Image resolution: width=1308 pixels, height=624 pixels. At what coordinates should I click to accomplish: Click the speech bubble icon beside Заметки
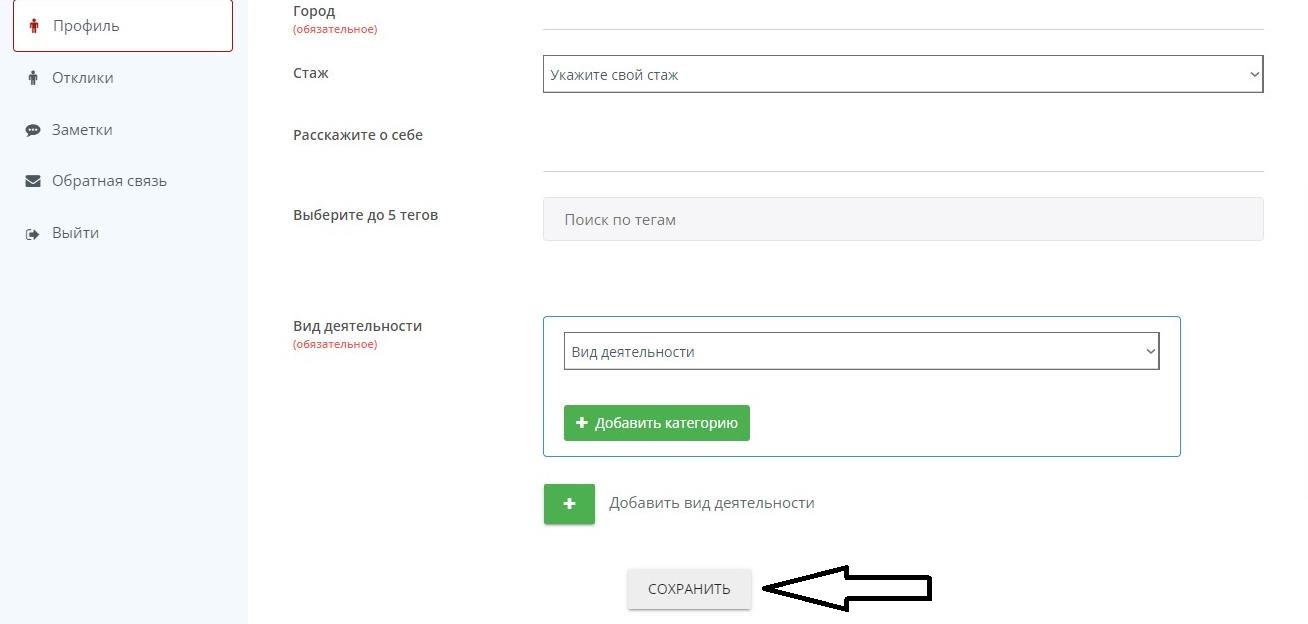(33, 130)
